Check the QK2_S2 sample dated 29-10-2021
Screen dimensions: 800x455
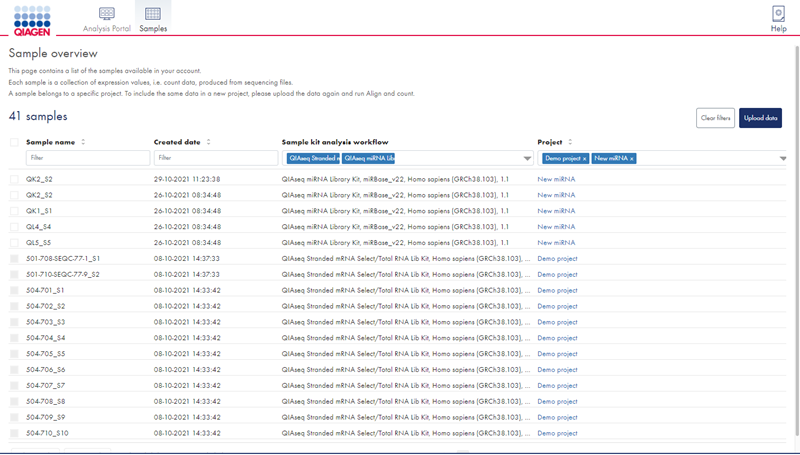point(14,179)
